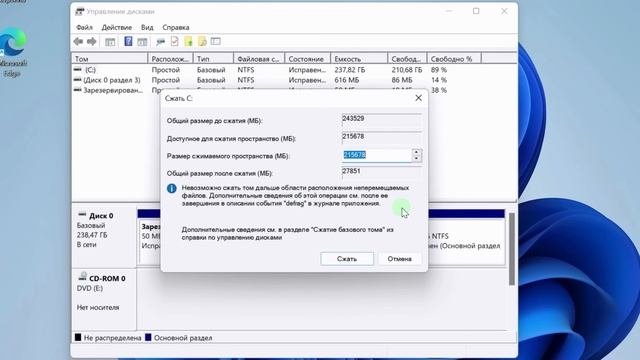Sort by the Файловая с... column header
Screen dimensions: 640x360
[x=259, y=59]
